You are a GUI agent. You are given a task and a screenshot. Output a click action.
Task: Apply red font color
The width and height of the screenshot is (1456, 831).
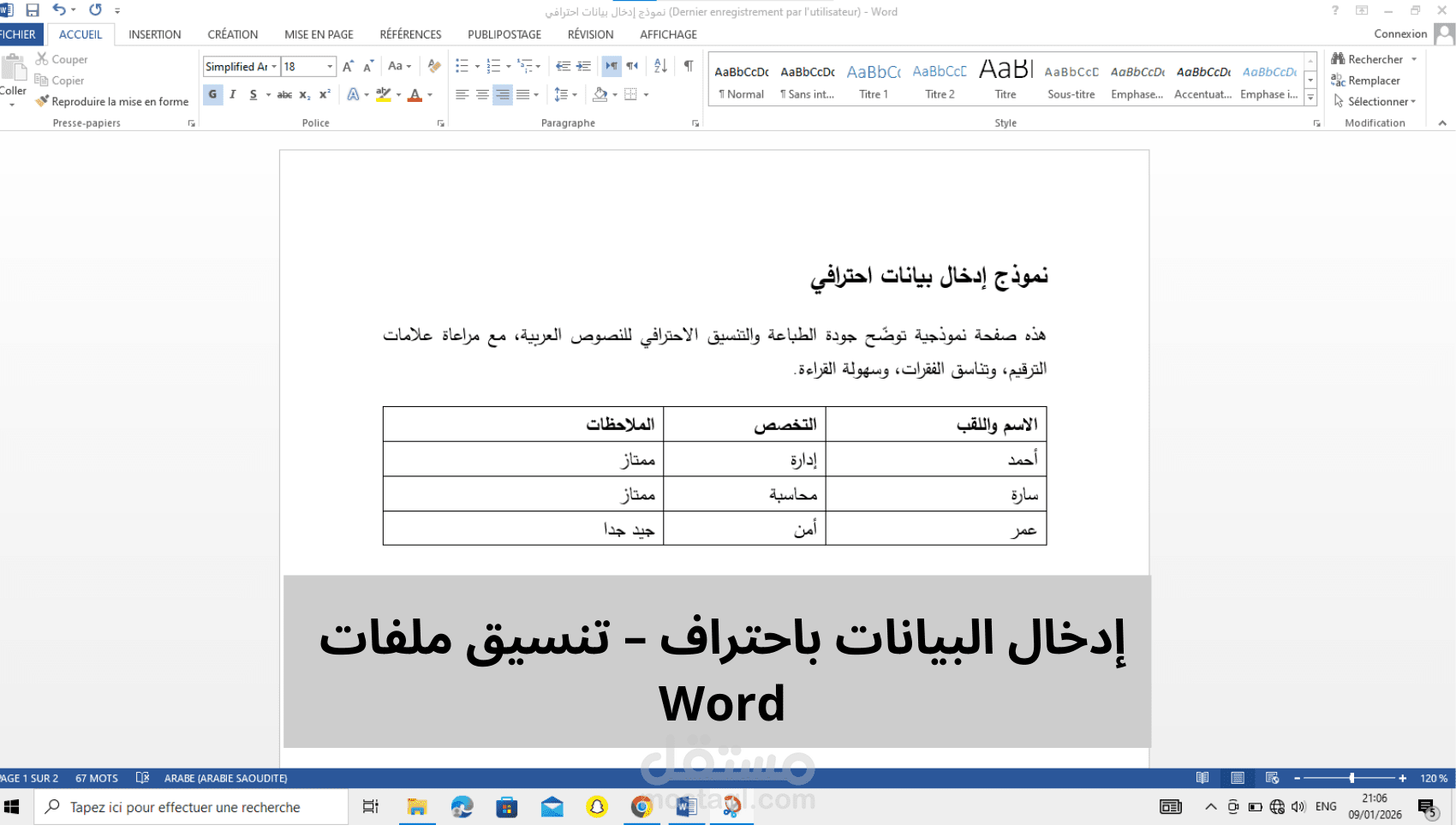(x=415, y=95)
